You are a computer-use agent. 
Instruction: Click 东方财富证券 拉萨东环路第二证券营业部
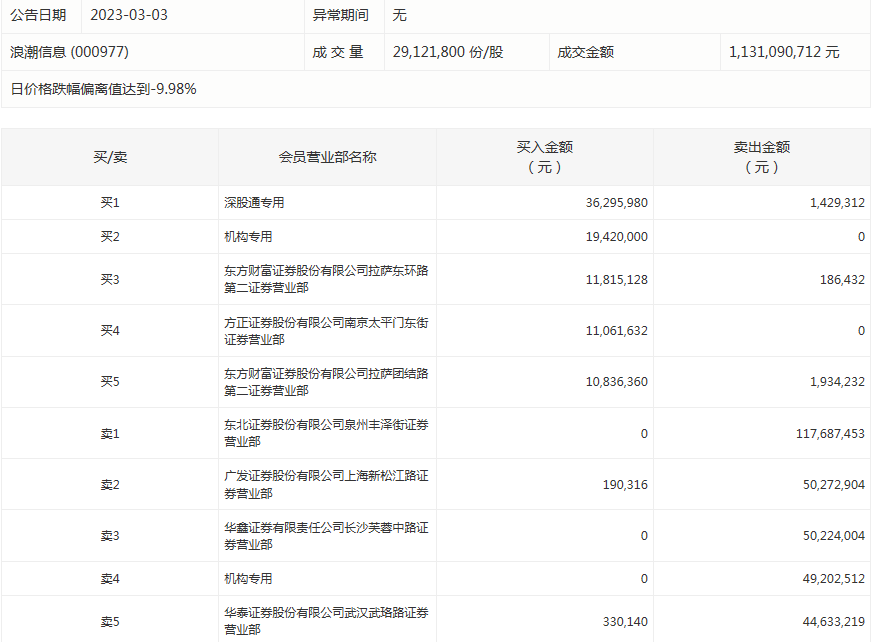(326, 279)
